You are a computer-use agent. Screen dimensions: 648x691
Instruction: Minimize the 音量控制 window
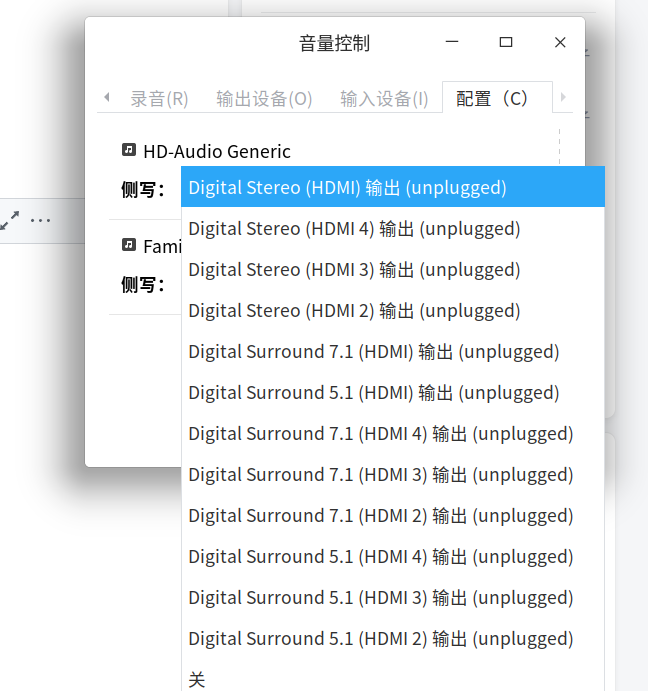pos(452,42)
